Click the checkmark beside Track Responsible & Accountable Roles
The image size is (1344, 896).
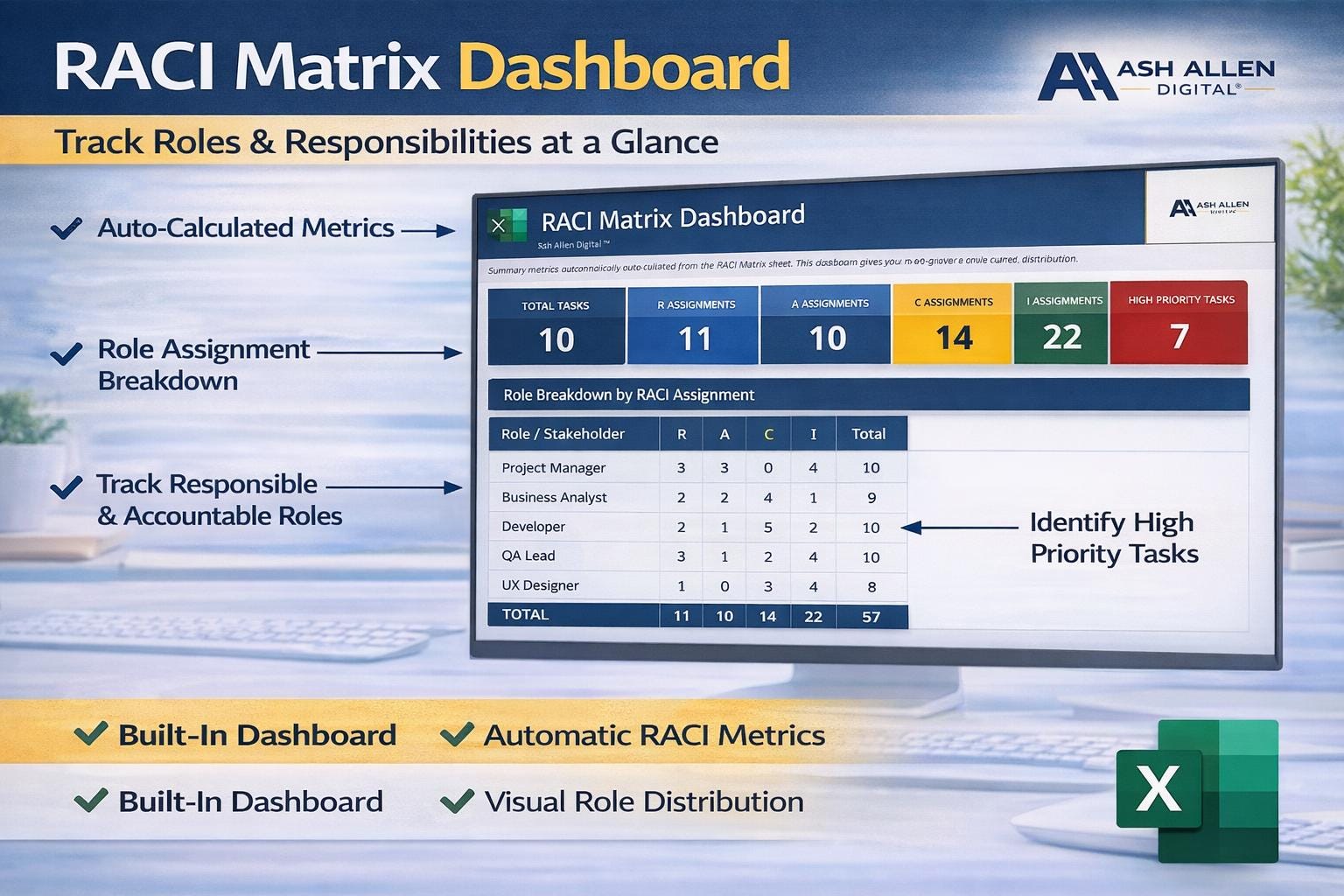tap(66, 486)
